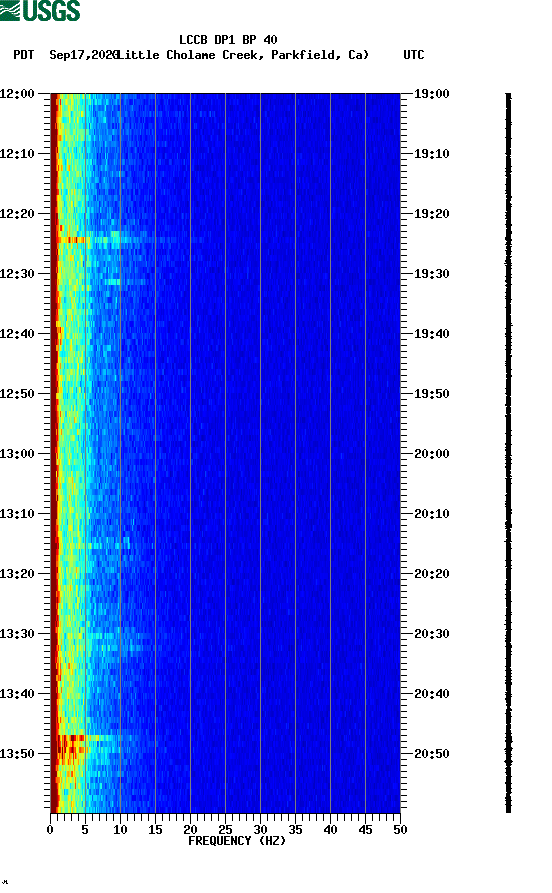The height and width of the screenshot is (893, 552).
Task: Click the 'PDT' timezone label
Action: tap(23, 55)
